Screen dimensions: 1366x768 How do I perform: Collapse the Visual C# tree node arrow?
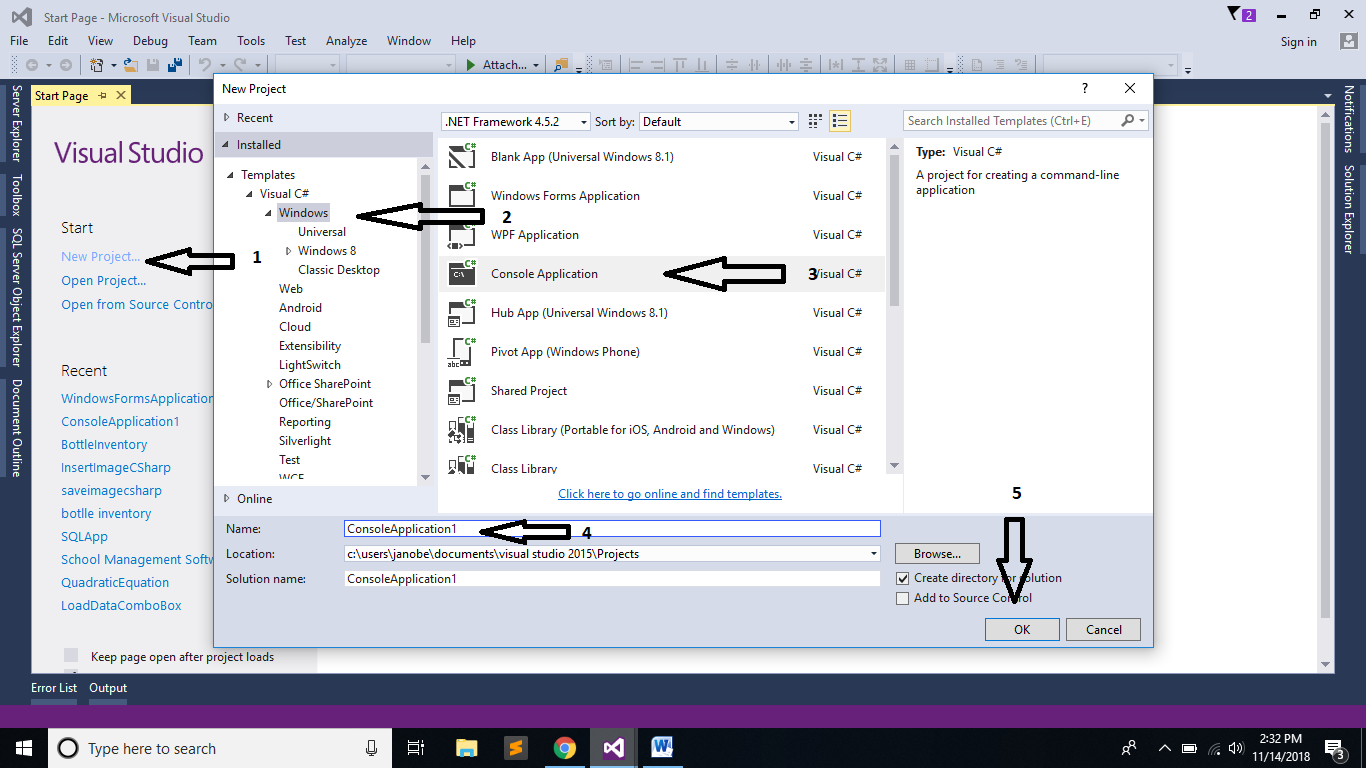250,194
